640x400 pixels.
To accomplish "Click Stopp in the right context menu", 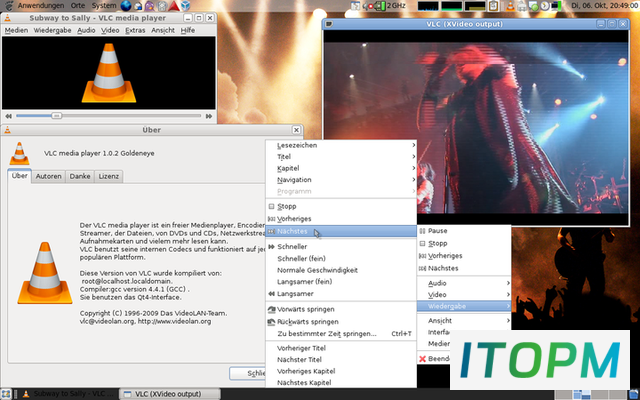I will 464,244.
